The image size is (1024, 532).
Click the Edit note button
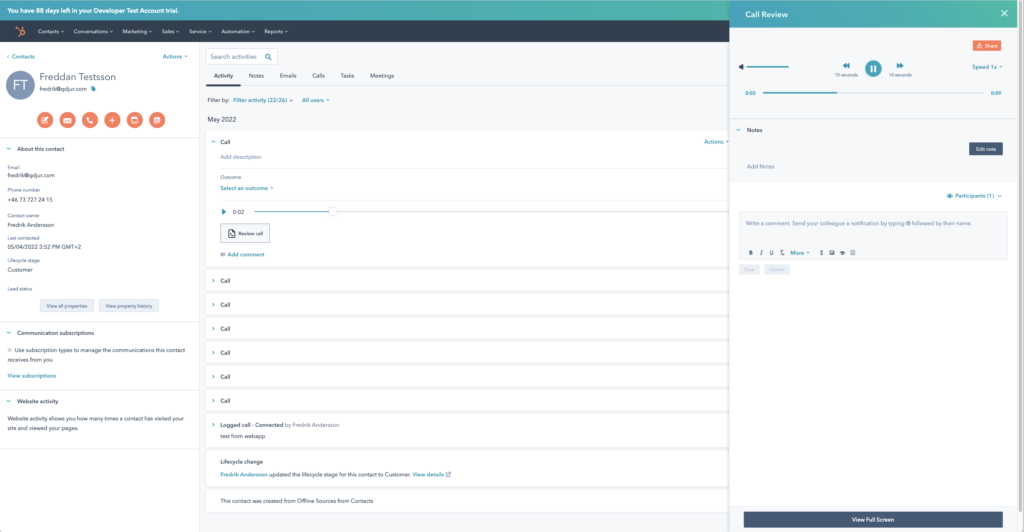[x=985, y=149]
